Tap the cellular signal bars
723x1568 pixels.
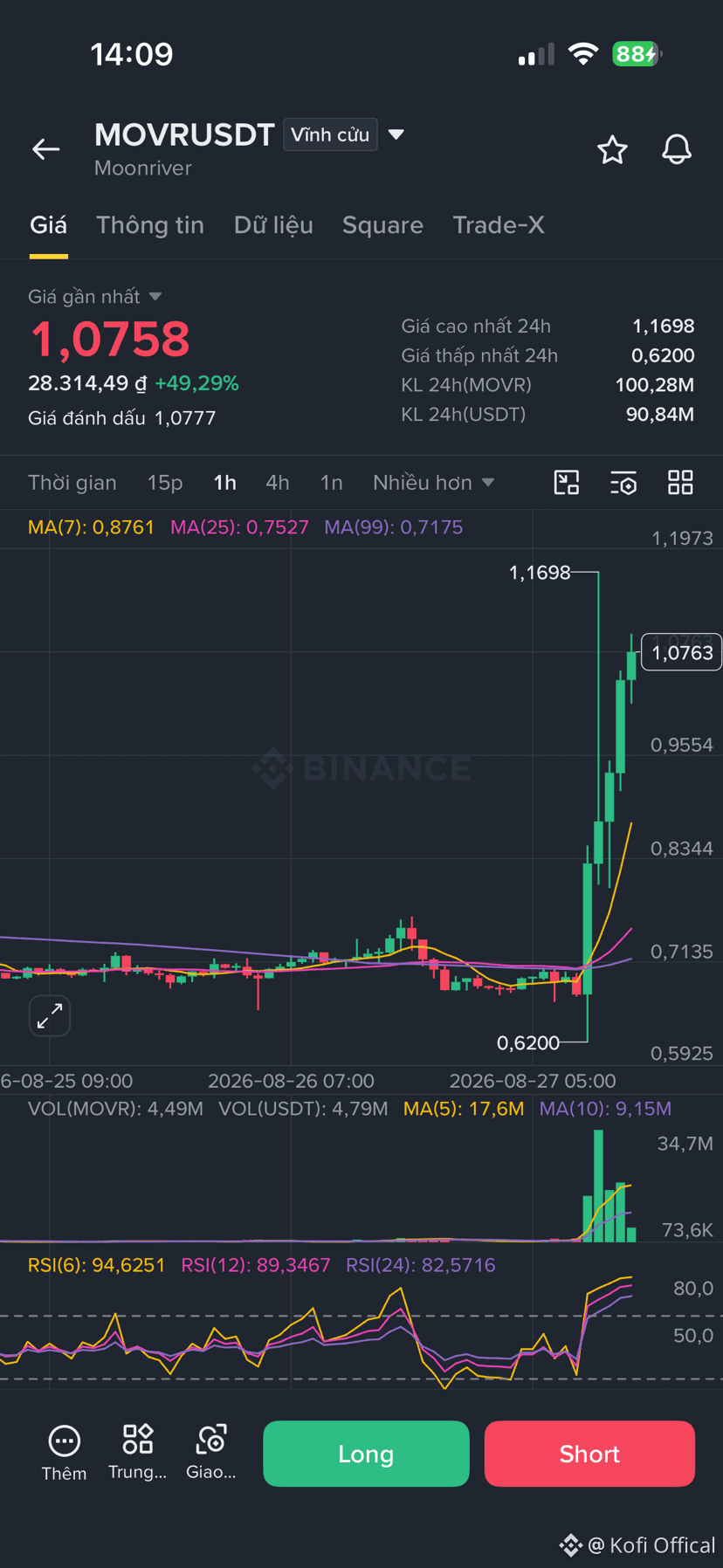(536, 55)
